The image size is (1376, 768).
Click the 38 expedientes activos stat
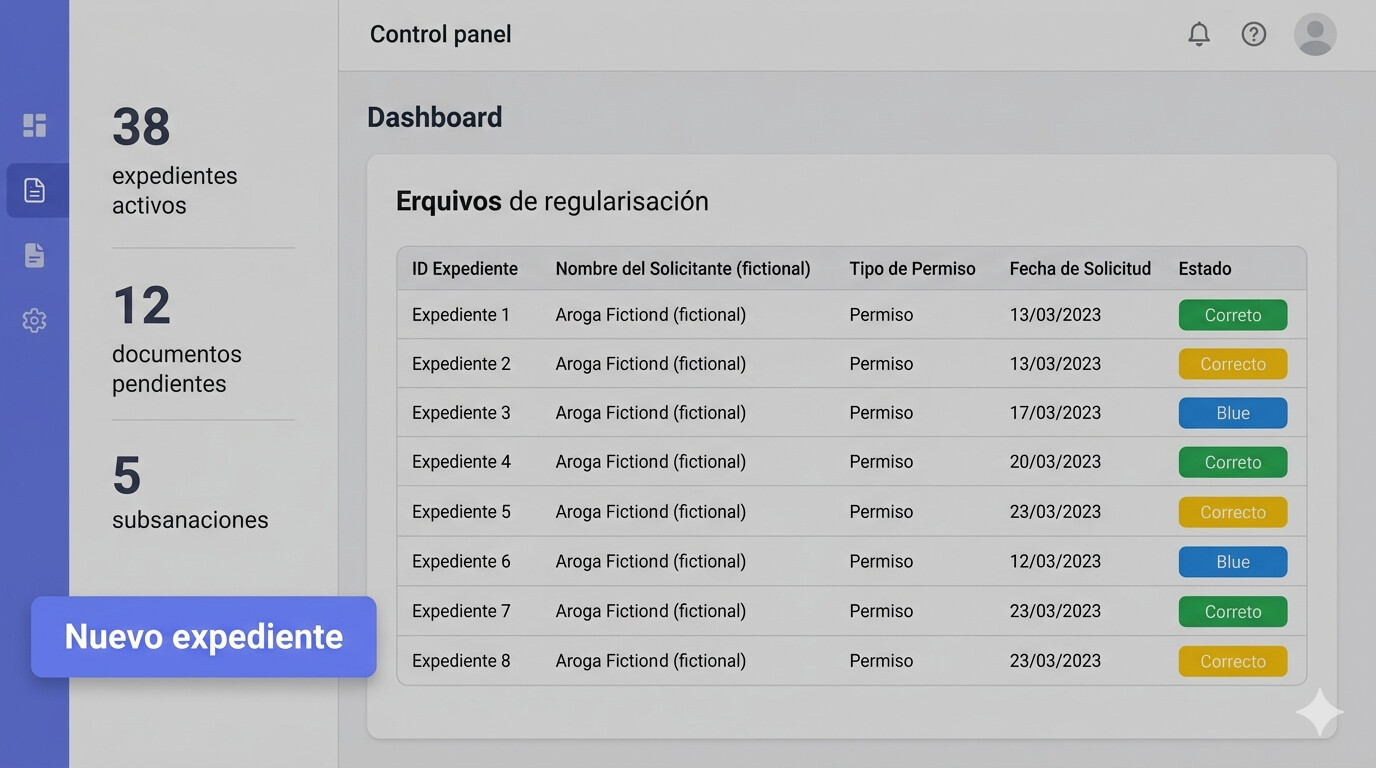tap(175, 161)
